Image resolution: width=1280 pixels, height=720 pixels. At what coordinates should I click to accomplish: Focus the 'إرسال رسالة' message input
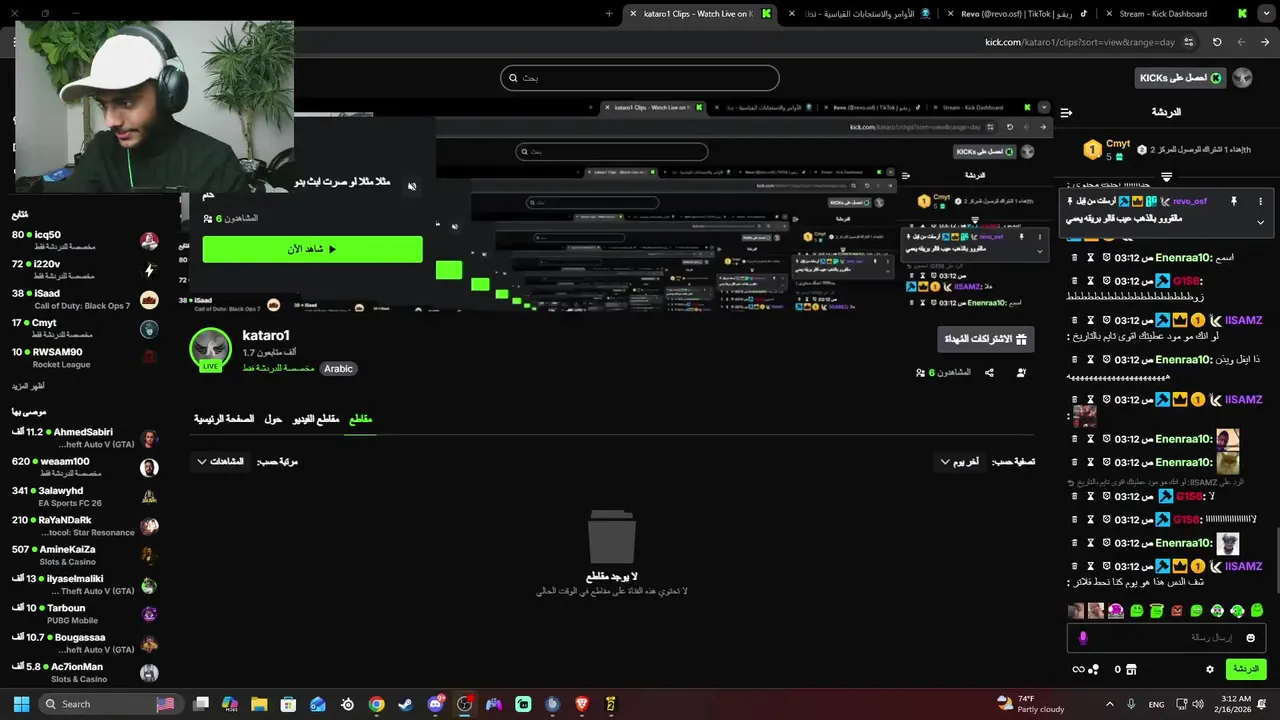(1166, 637)
